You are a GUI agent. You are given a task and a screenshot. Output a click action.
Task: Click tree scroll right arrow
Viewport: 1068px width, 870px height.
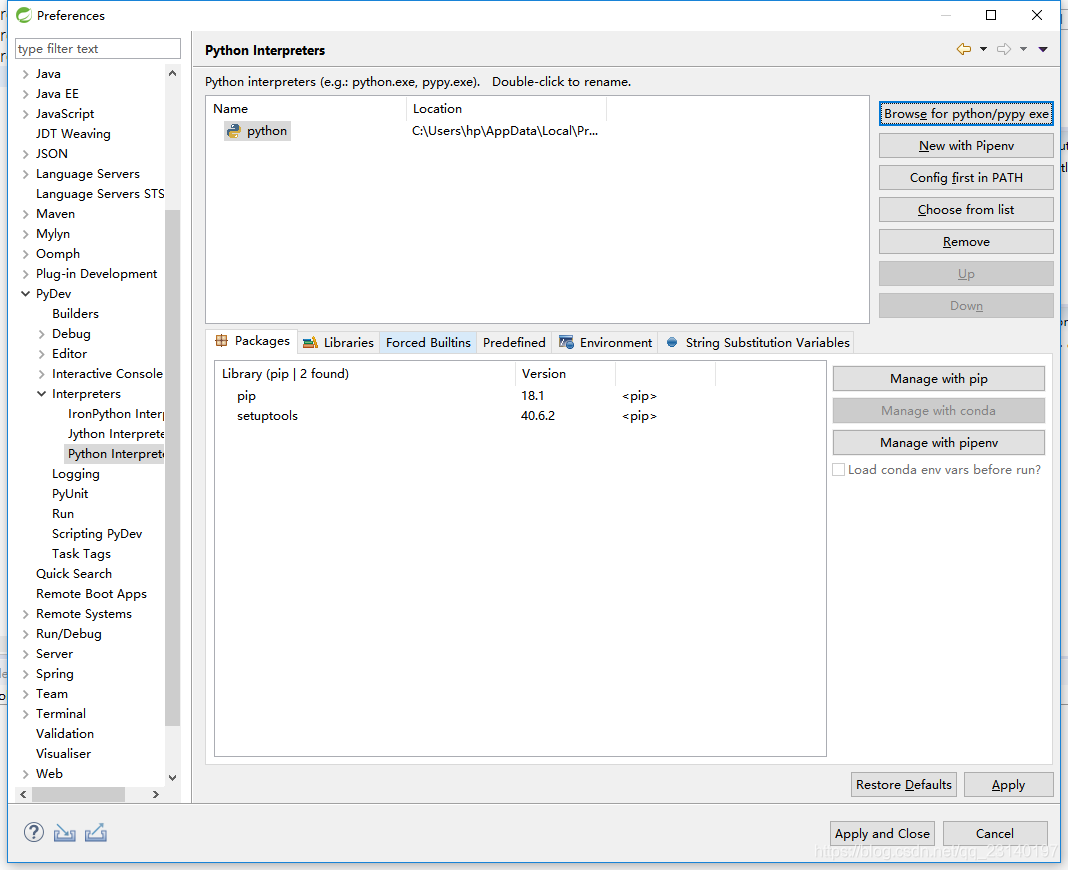pos(156,794)
